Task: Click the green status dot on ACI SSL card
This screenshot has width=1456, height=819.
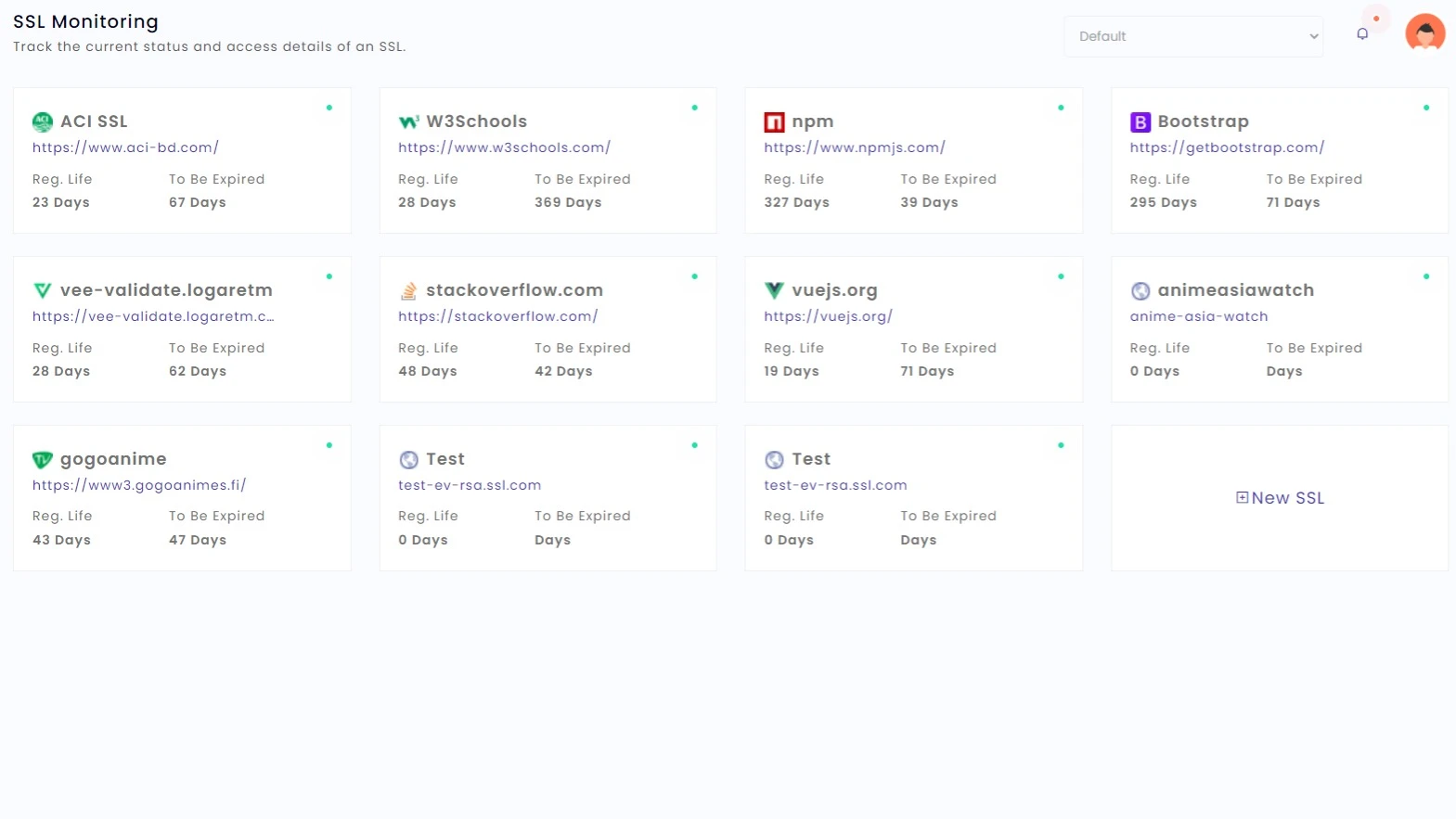Action: point(329,108)
